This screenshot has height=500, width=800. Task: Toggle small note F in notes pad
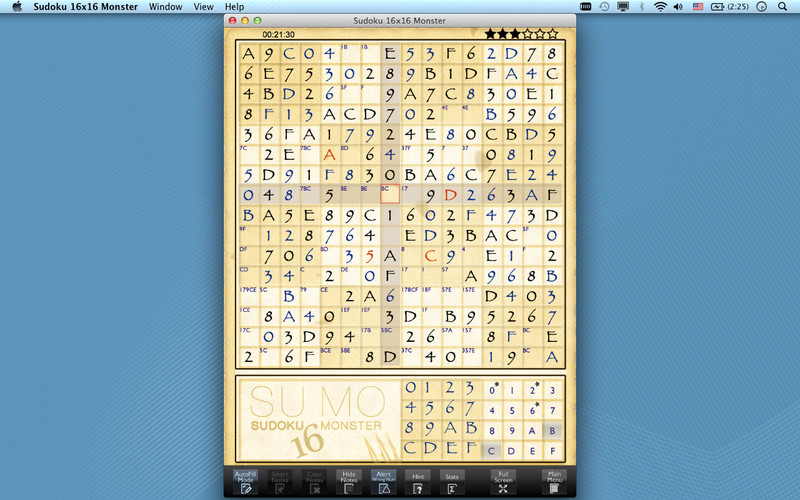(552, 451)
